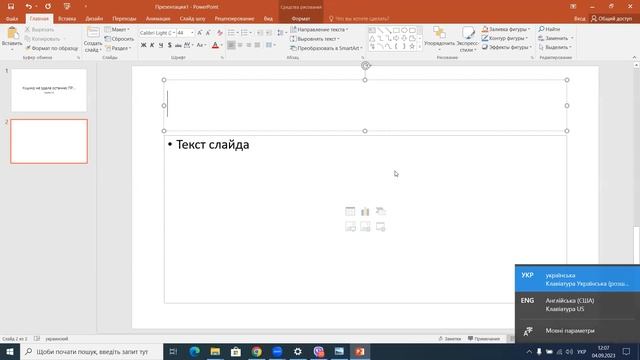Screen dimensions: 640x360
Task: Click Общий доступ (Share) button
Action: click(611, 18)
